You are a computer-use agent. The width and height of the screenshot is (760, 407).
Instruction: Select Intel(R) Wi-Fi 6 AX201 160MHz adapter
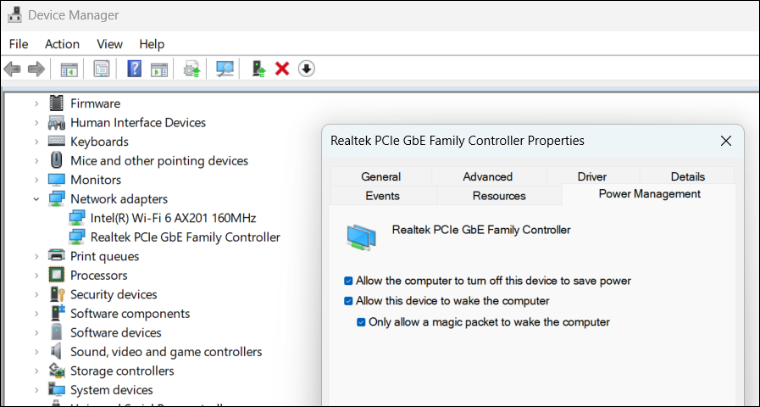coord(173,218)
